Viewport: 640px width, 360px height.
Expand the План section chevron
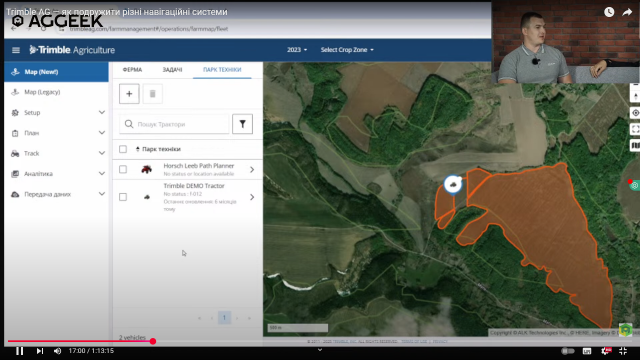(102, 133)
